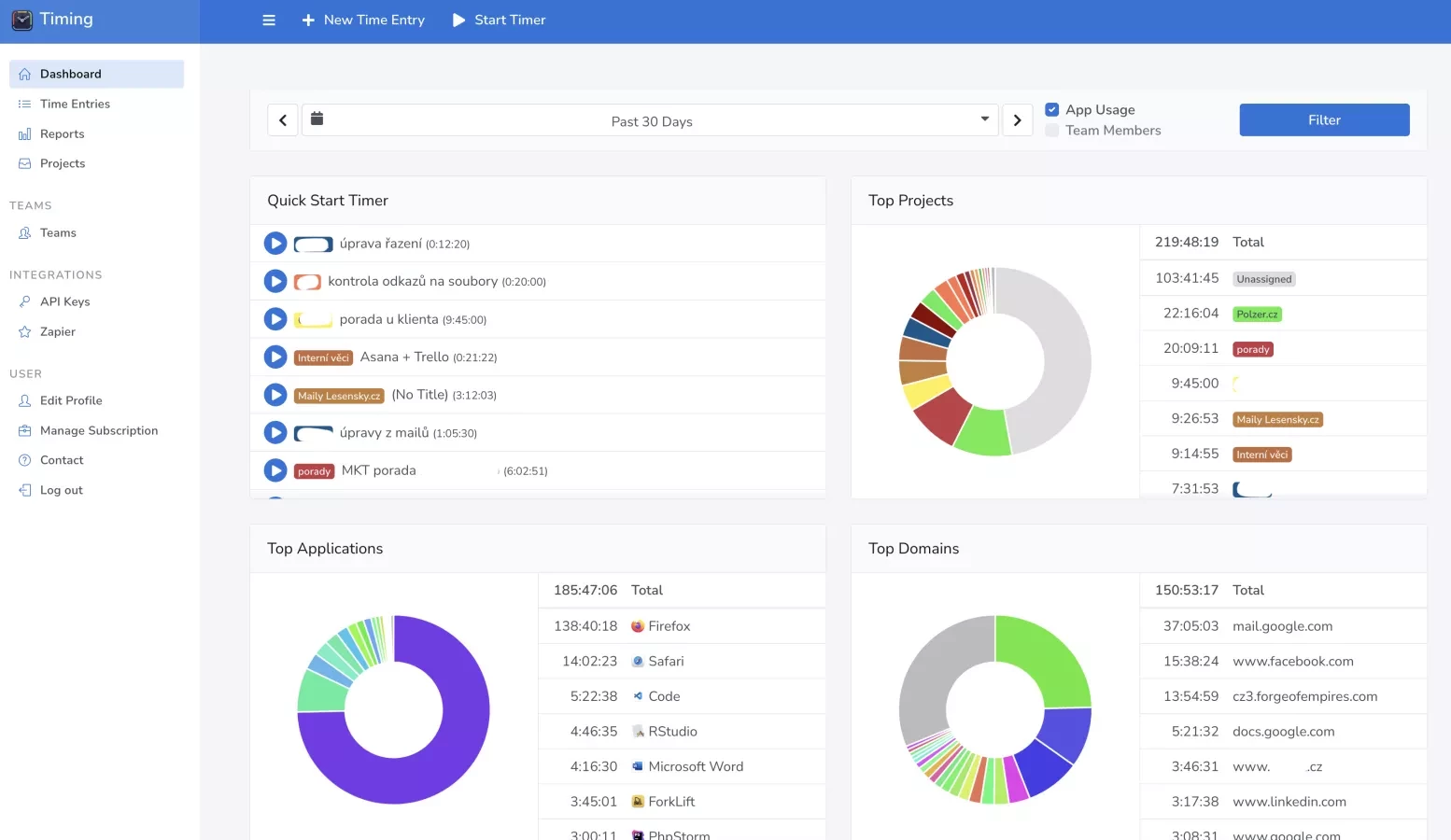Start timer for MKT porada

[x=275, y=470]
